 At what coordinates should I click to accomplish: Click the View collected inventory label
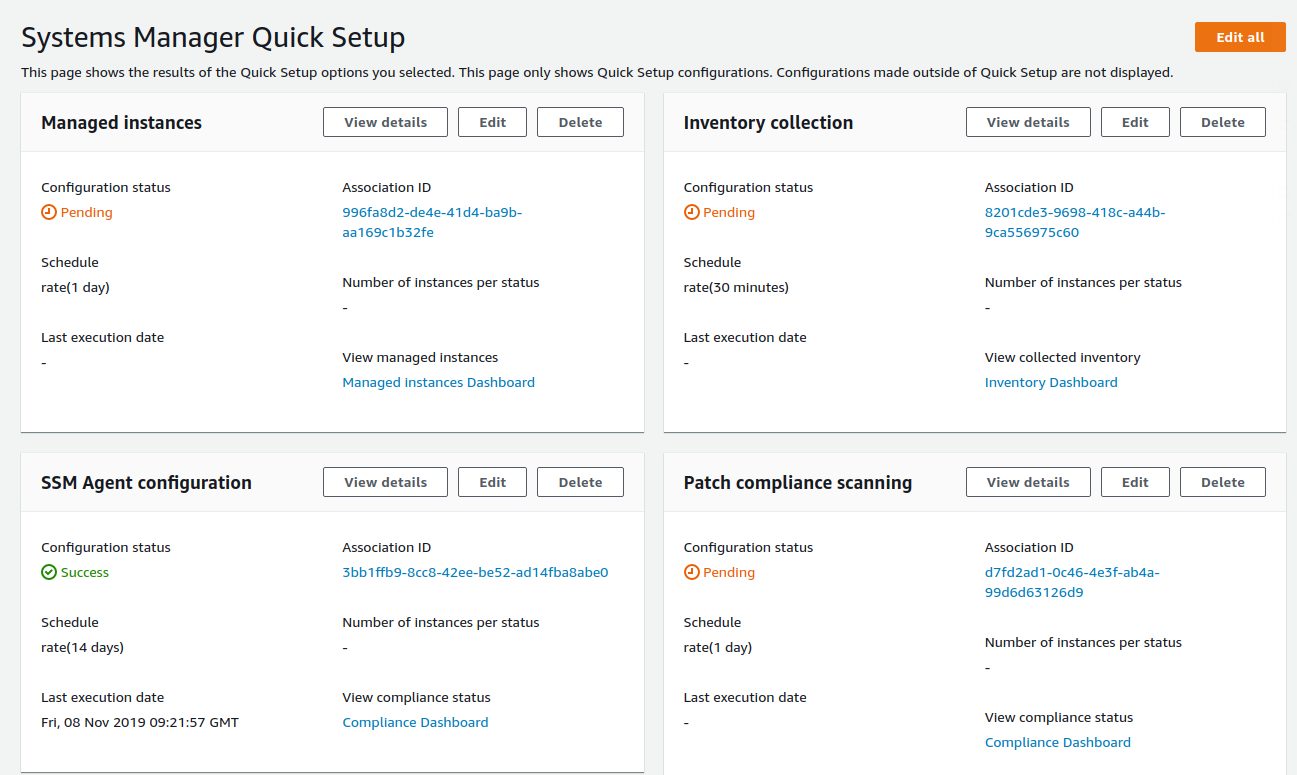pyautogui.click(x=1062, y=357)
